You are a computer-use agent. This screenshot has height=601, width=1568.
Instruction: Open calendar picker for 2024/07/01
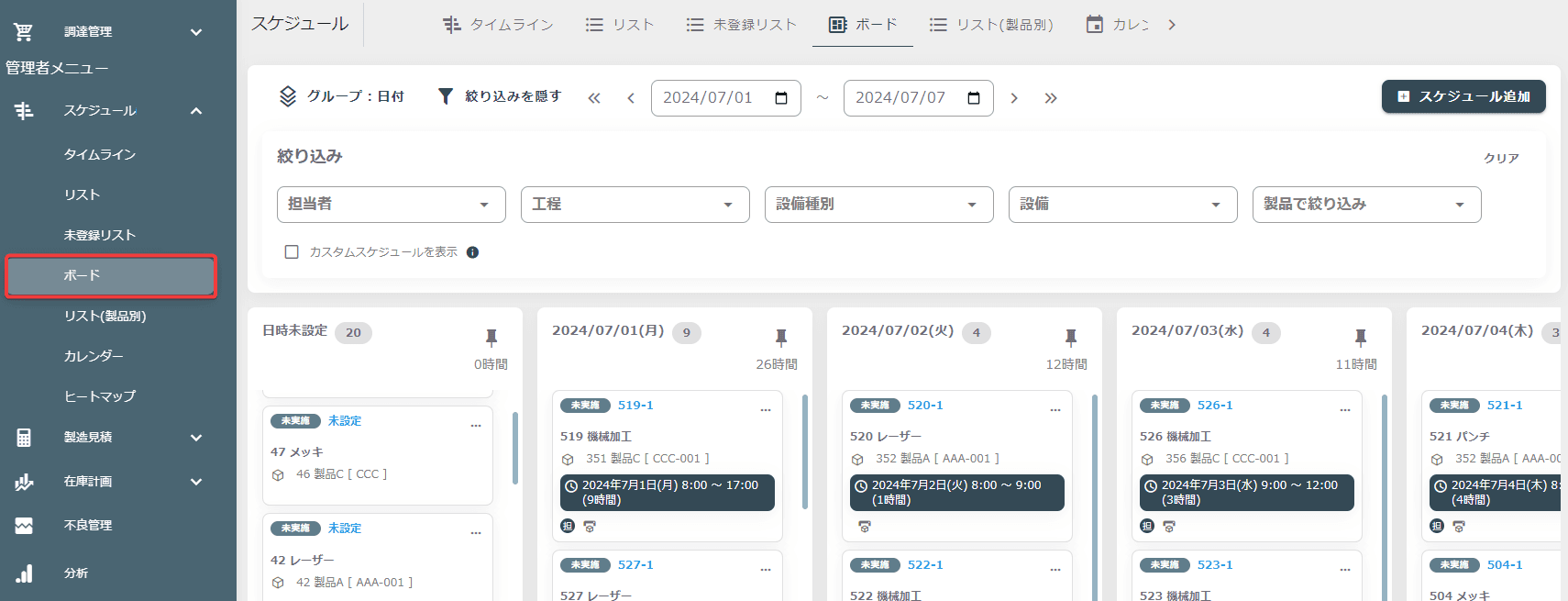tap(781, 98)
